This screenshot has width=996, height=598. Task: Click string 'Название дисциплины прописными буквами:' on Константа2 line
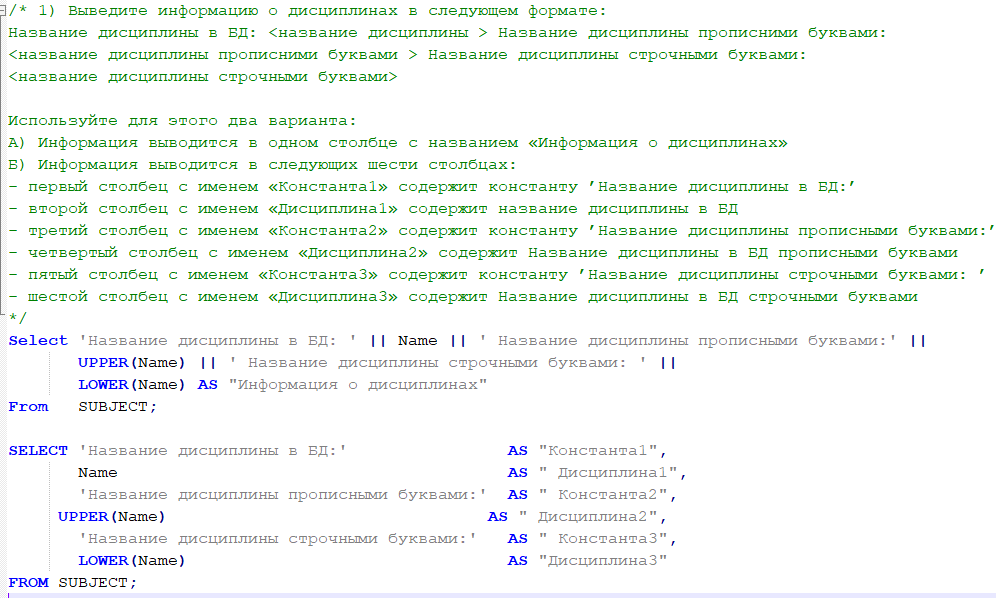(x=282, y=494)
